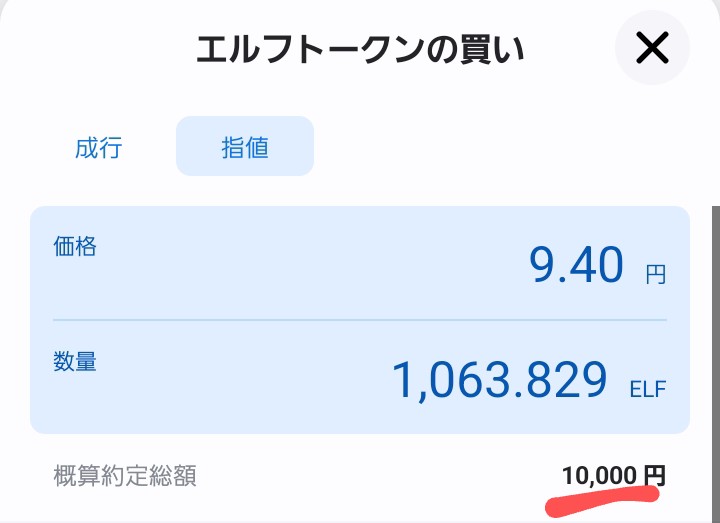
Task: Switch to the 成行 order tab
Action: pyautogui.click(x=98, y=147)
